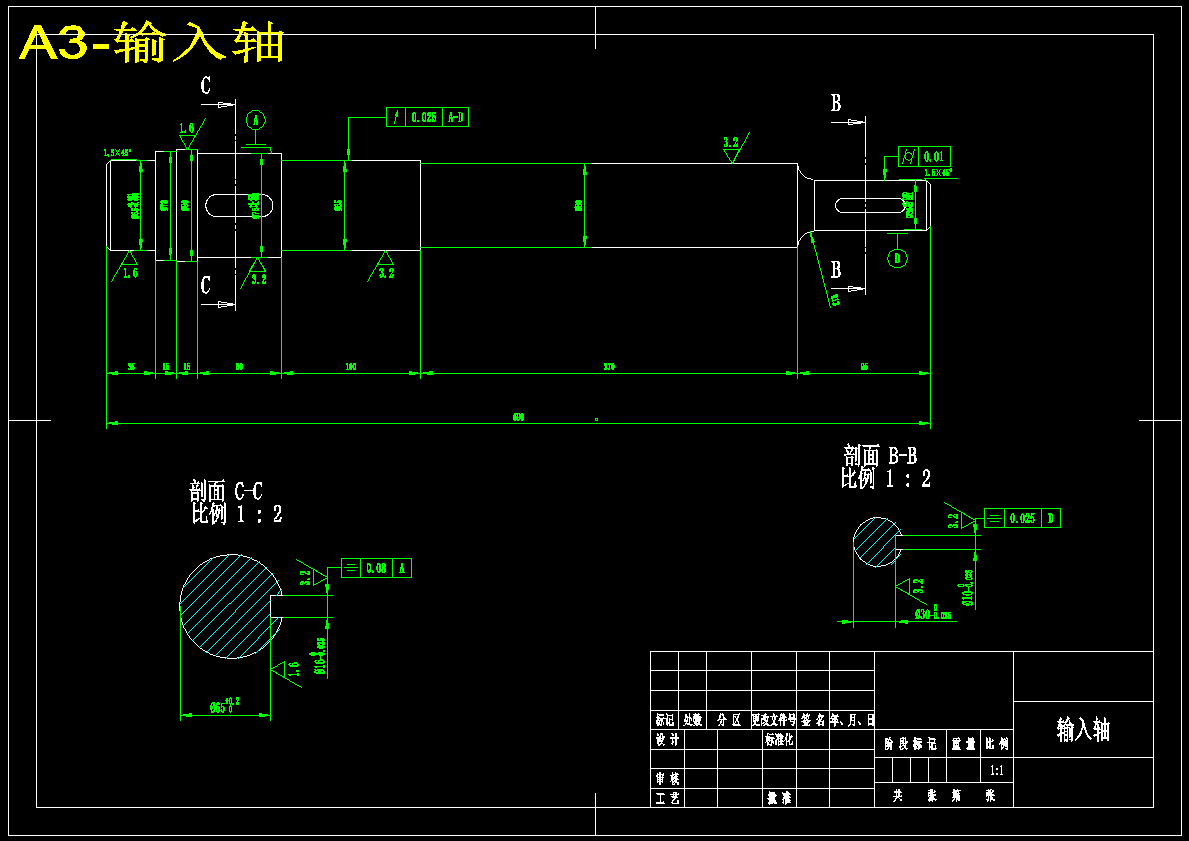Click datum "A" in the 0.08 tolerance frame

click(402, 567)
